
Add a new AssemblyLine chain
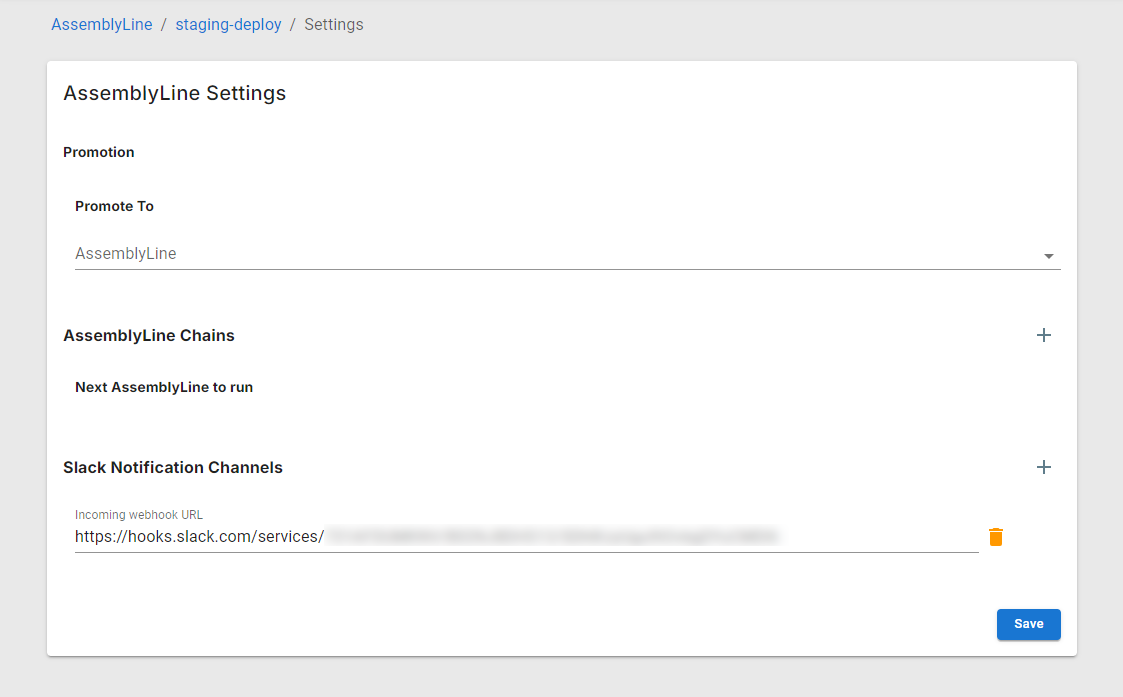(1044, 335)
